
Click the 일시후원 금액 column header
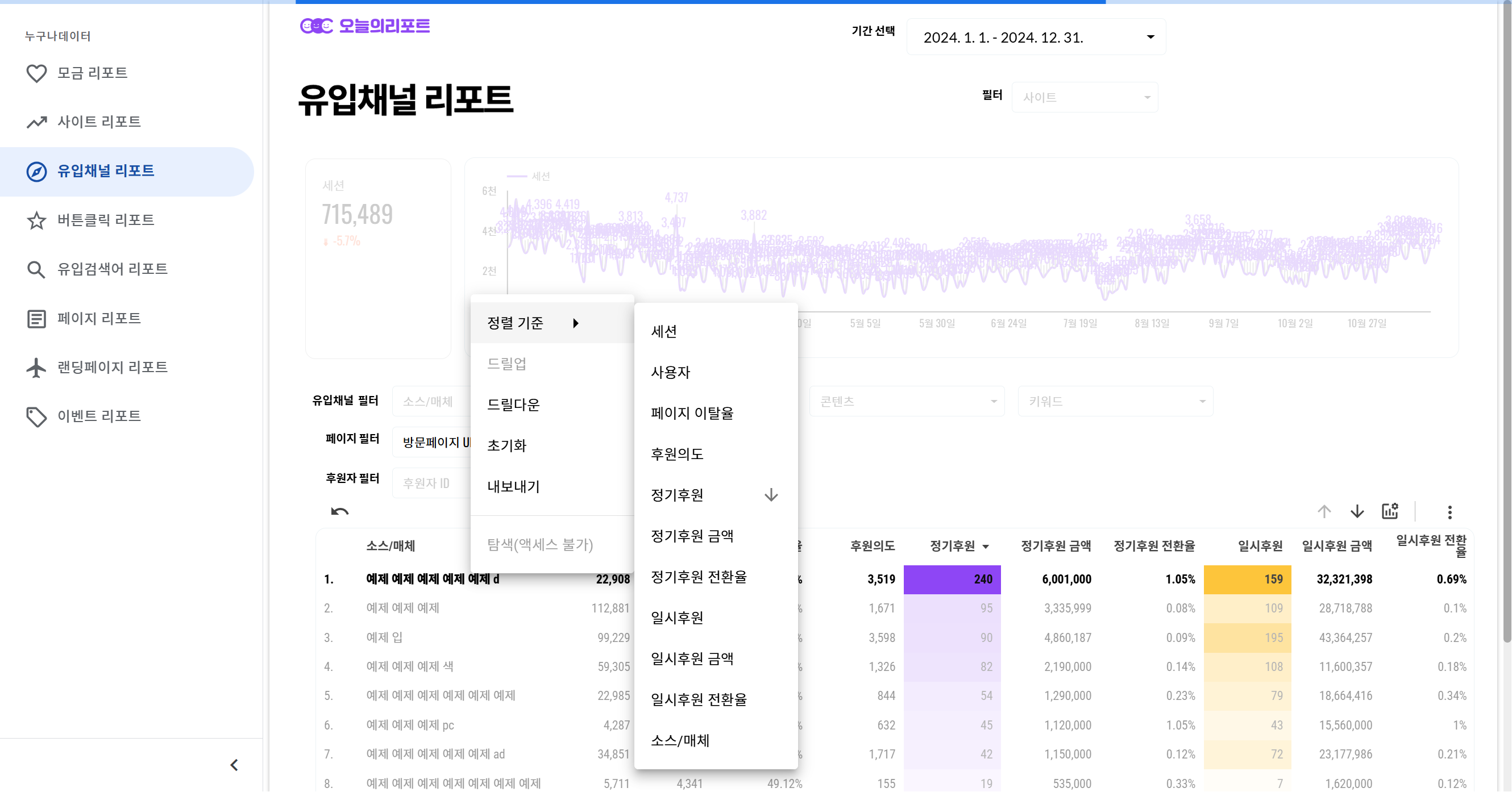pos(1337,546)
